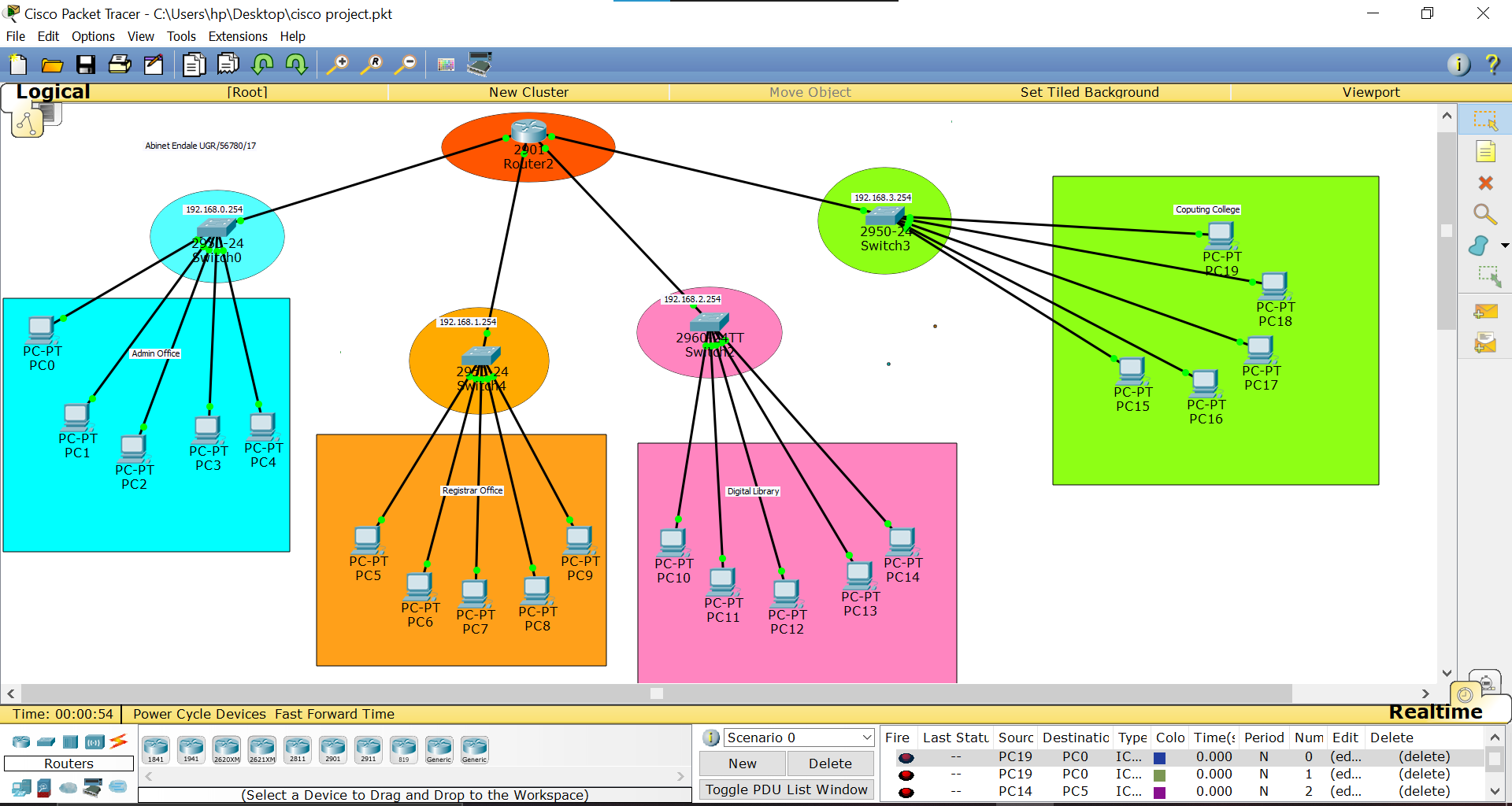This screenshot has height=806, width=1512.
Task: Add a Complex PDU with the open envelope icon
Action: click(x=1485, y=343)
